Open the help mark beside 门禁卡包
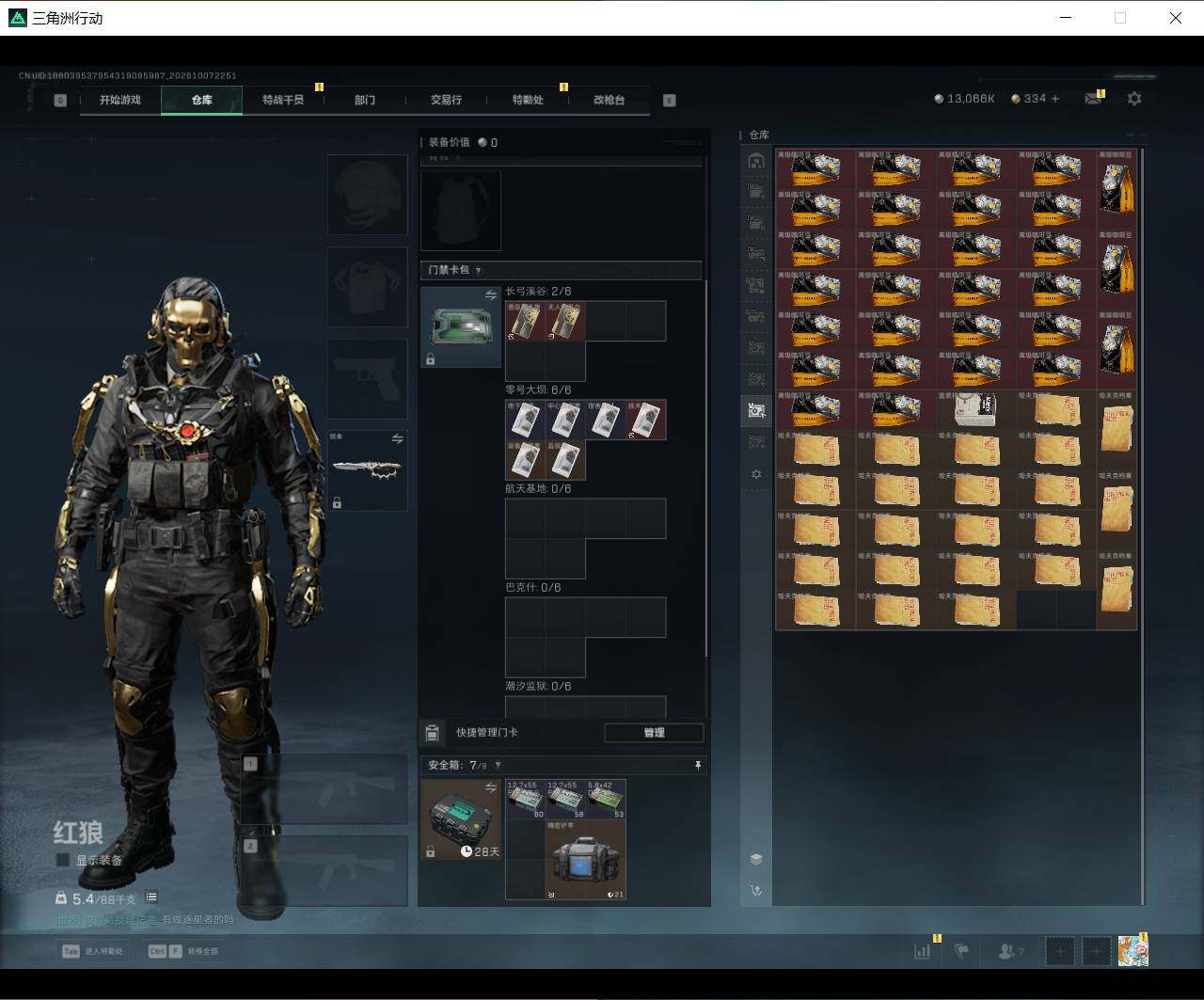 (x=478, y=270)
